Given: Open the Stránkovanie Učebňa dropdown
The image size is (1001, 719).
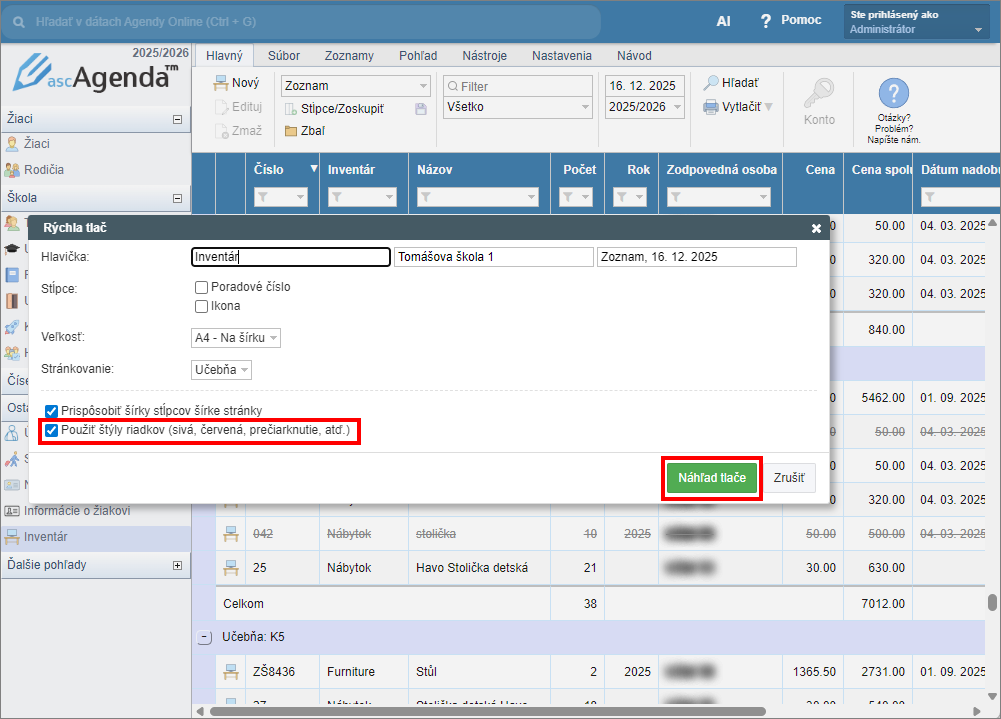Looking at the screenshot, I should tap(222, 370).
